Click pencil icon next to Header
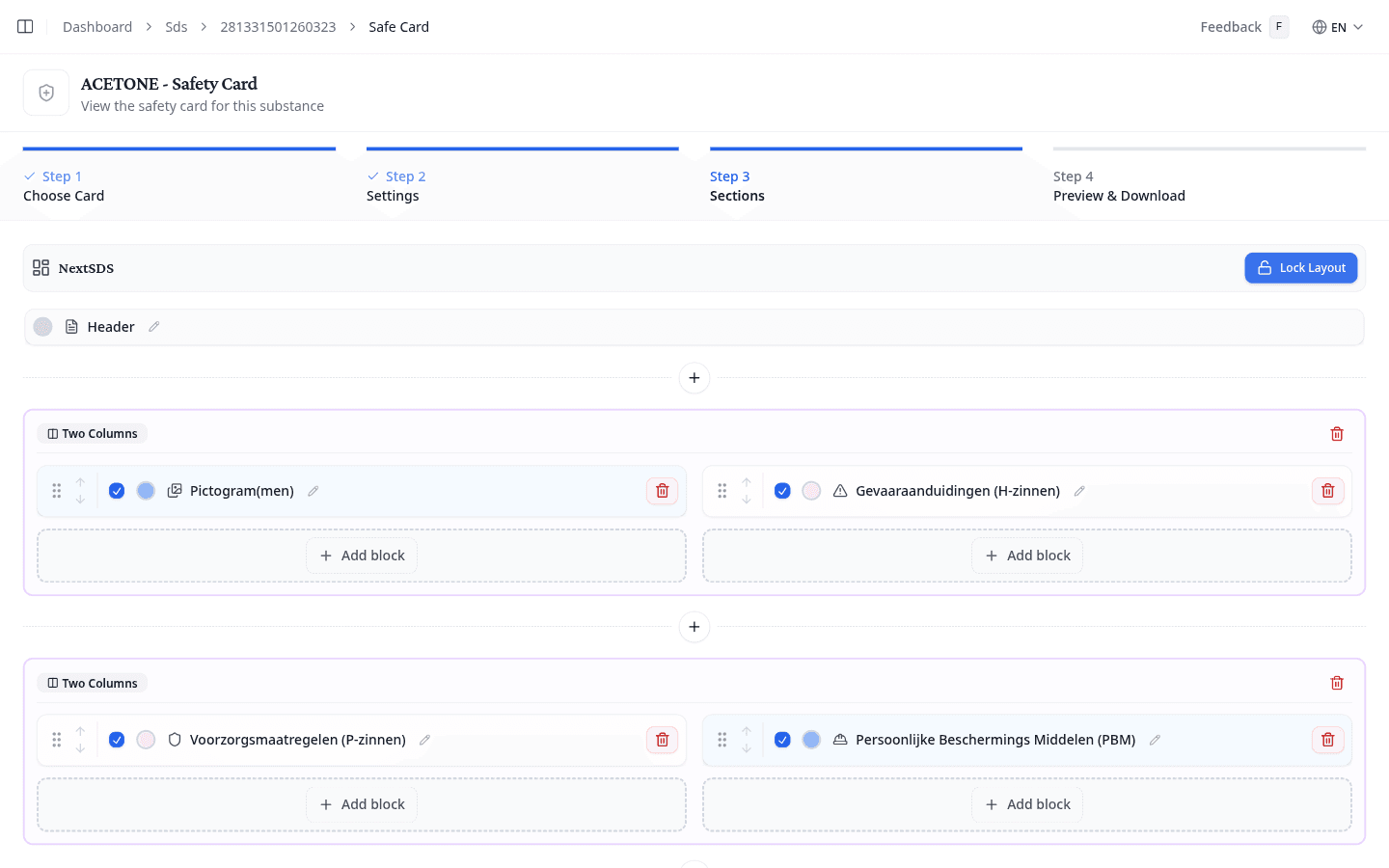1389x868 pixels. tap(154, 327)
